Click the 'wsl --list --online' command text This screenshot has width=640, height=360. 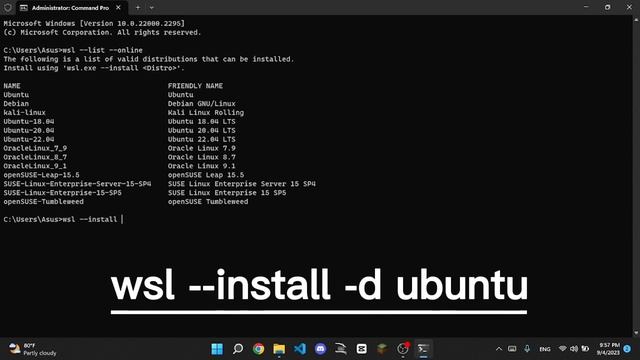[102, 50]
